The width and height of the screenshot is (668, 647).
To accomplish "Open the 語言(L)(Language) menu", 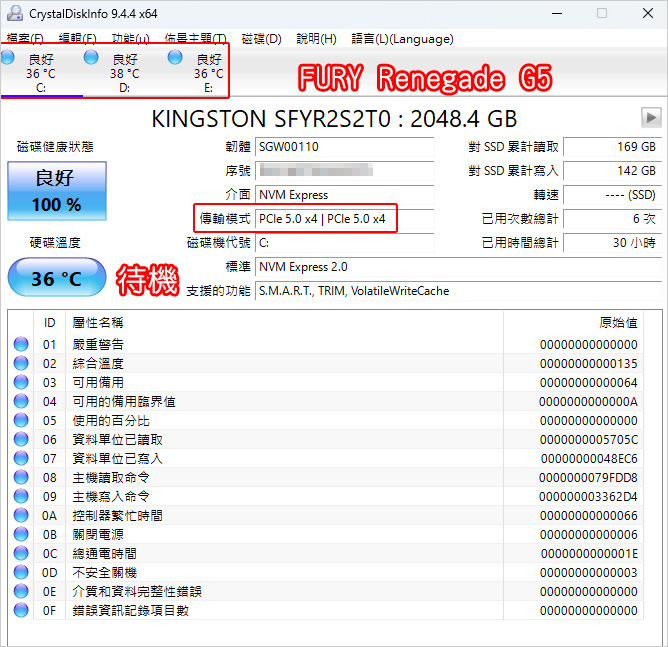I will coord(402,39).
